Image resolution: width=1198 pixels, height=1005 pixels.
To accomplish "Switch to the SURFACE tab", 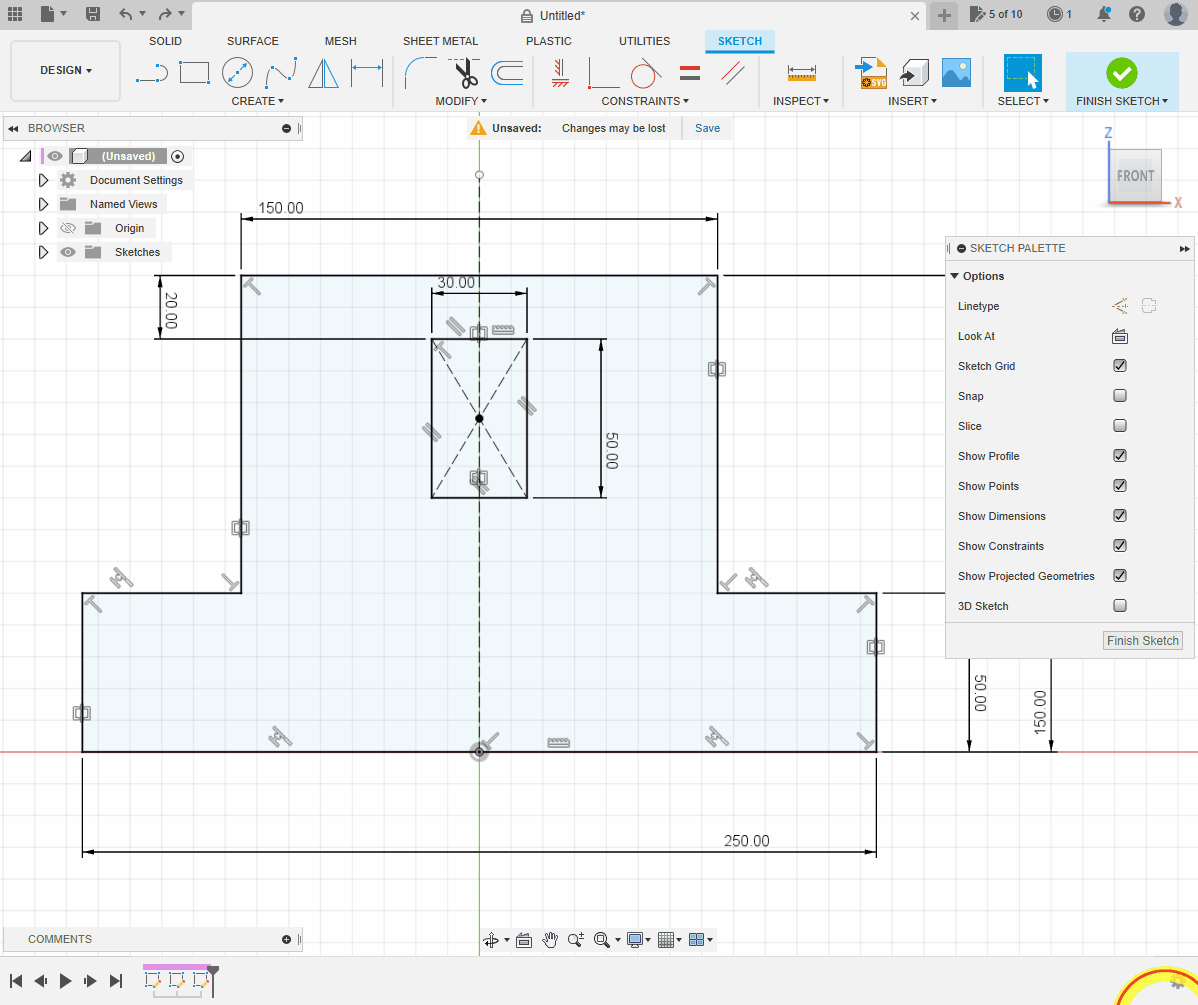I will 252,41.
